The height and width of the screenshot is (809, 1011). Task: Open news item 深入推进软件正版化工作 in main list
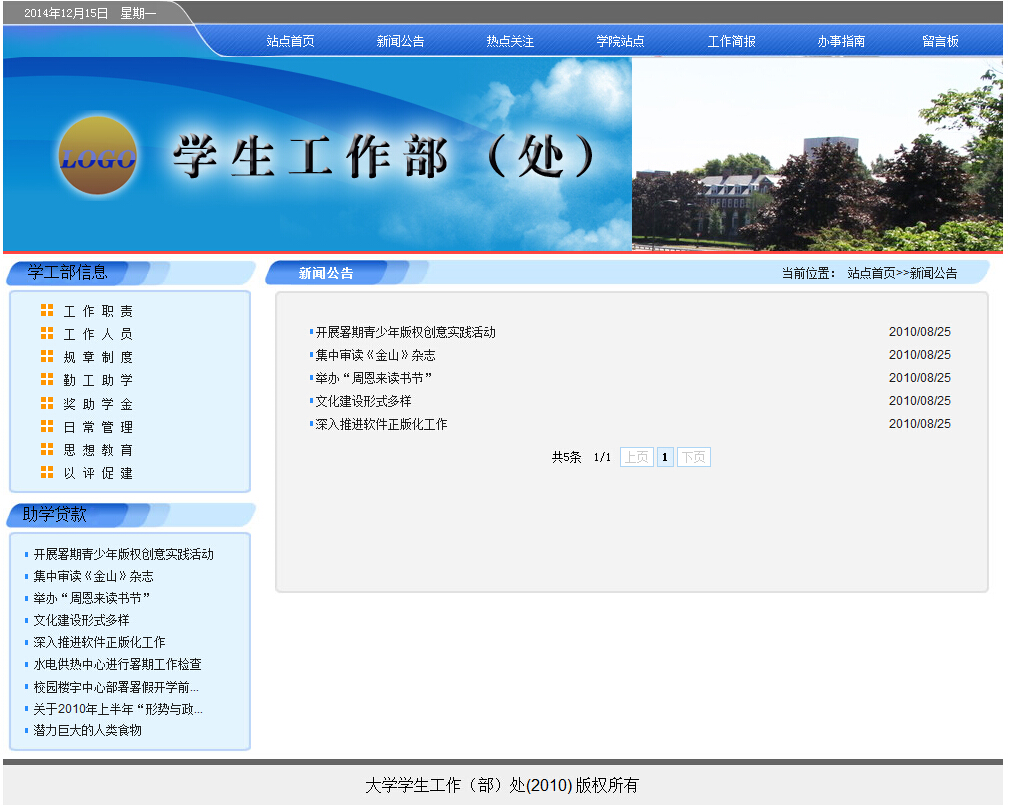click(x=381, y=424)
